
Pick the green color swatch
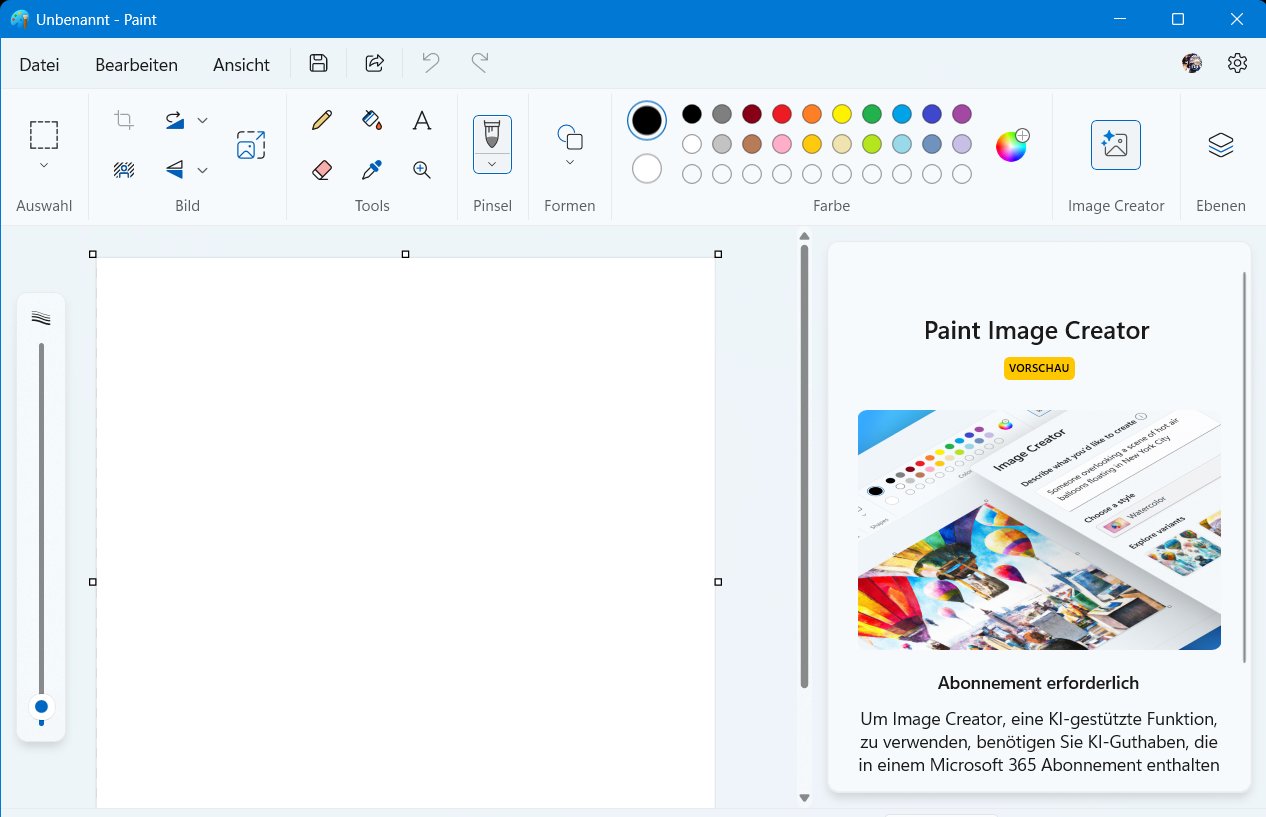[x=872, y=114]
